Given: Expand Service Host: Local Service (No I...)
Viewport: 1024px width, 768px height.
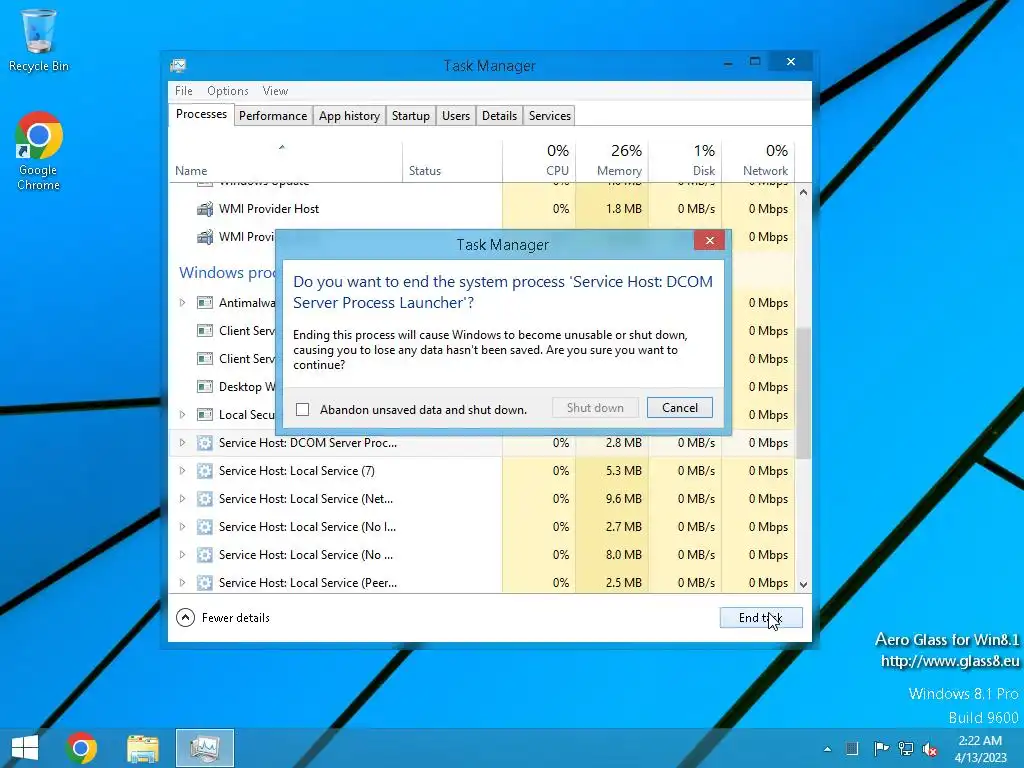Looking at the screenshot, I should click(182, 527).
